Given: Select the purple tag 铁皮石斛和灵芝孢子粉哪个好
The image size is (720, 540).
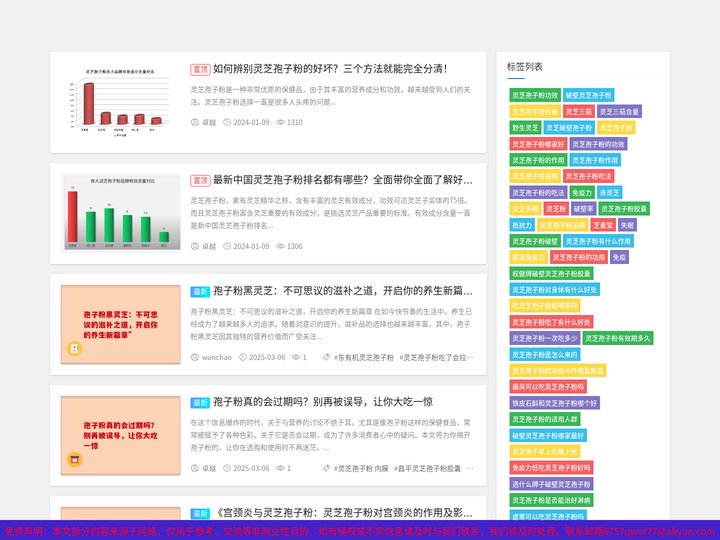Looking at the screenshot, I should pos(555,403).
